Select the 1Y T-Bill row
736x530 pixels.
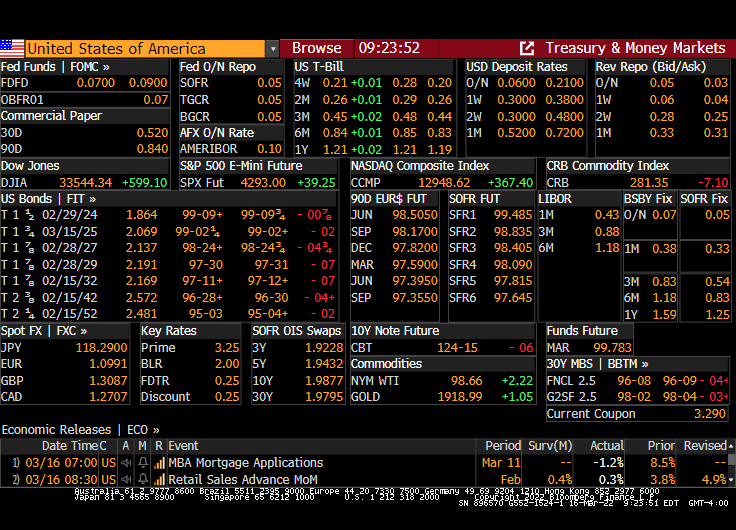point(374,150)
